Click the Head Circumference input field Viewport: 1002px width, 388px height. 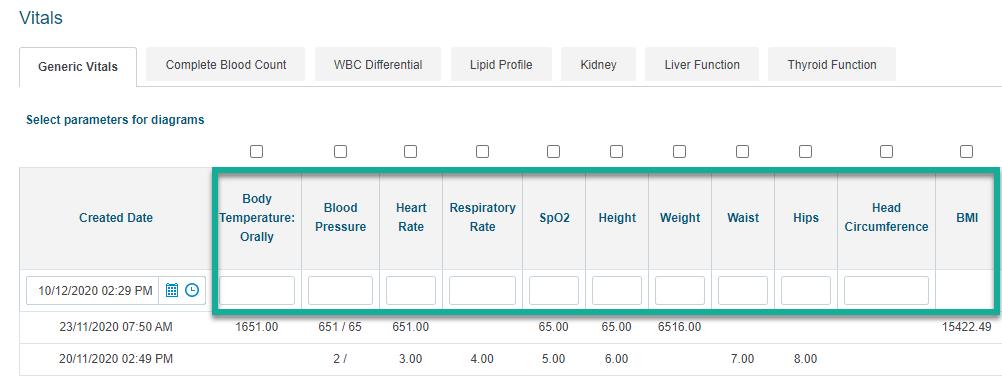886,290
